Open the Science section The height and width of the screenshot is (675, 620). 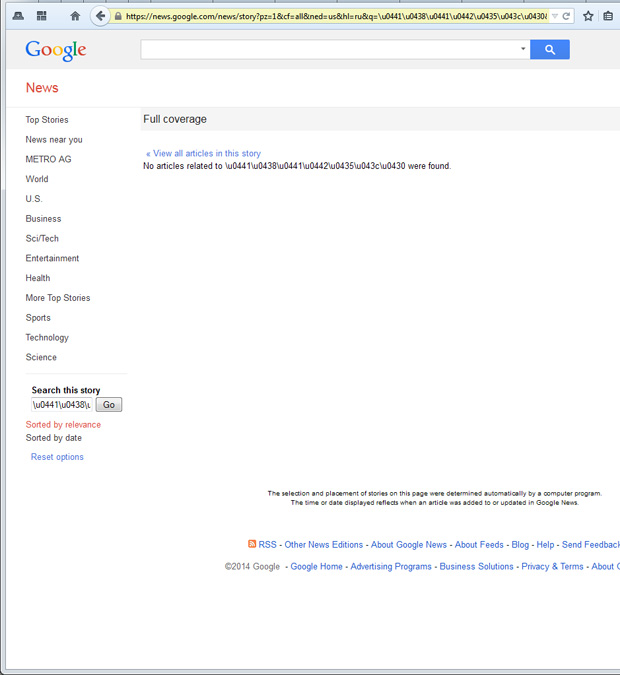click(41, 357)
